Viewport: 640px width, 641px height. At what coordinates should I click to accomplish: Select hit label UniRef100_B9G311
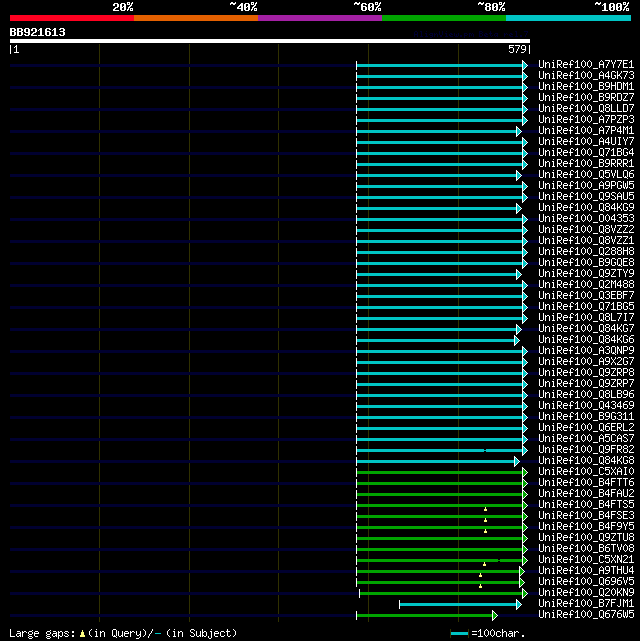586,417
